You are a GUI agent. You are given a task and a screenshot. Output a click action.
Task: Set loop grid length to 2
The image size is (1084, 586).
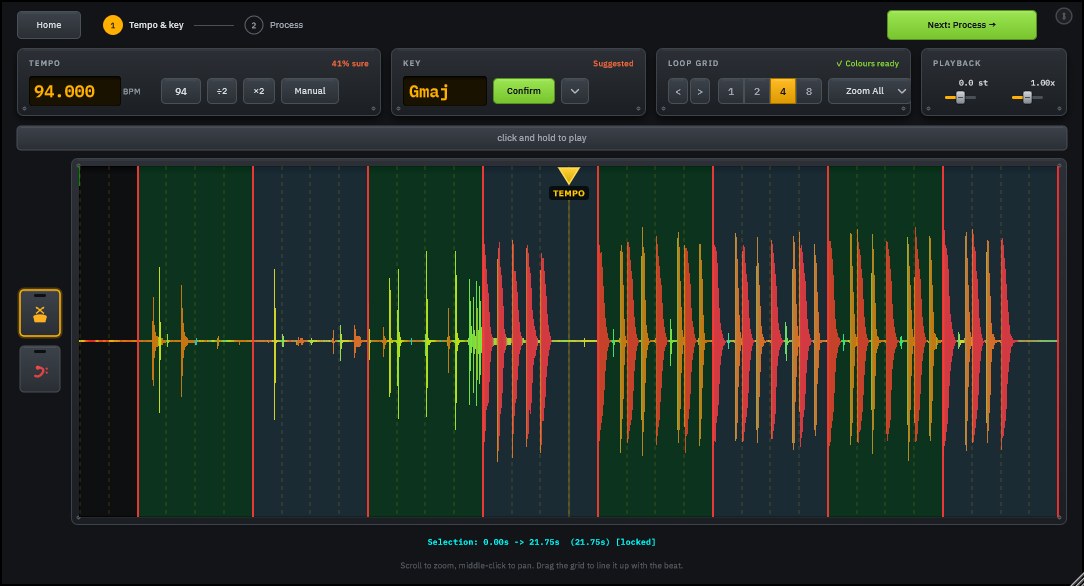point(757,91)
